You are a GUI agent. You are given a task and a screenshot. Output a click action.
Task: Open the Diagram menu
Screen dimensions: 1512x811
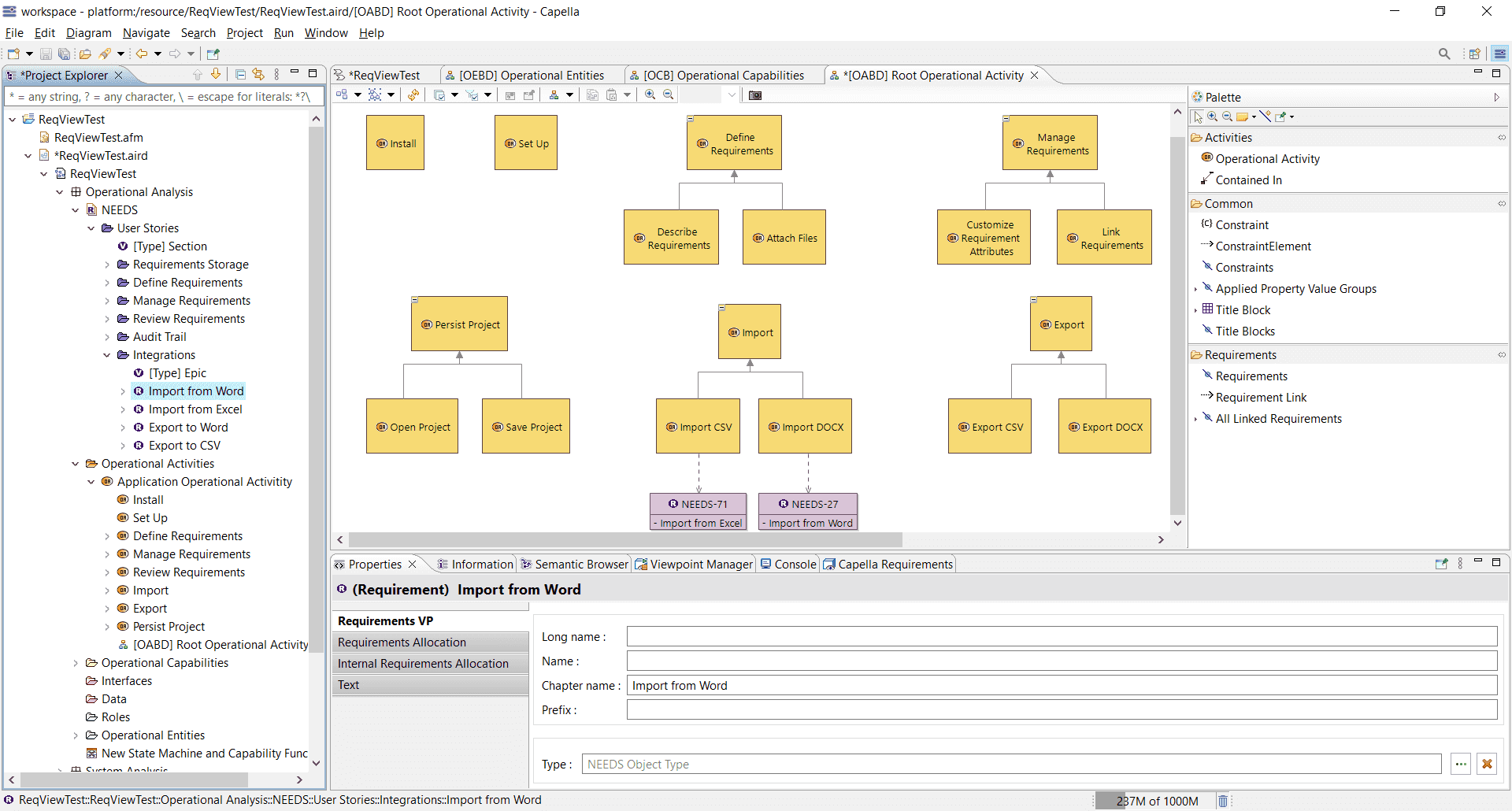point(89,33)
